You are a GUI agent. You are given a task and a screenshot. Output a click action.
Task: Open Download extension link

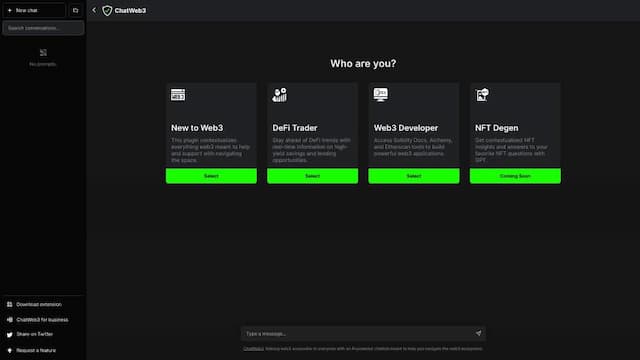pos(39,304)
